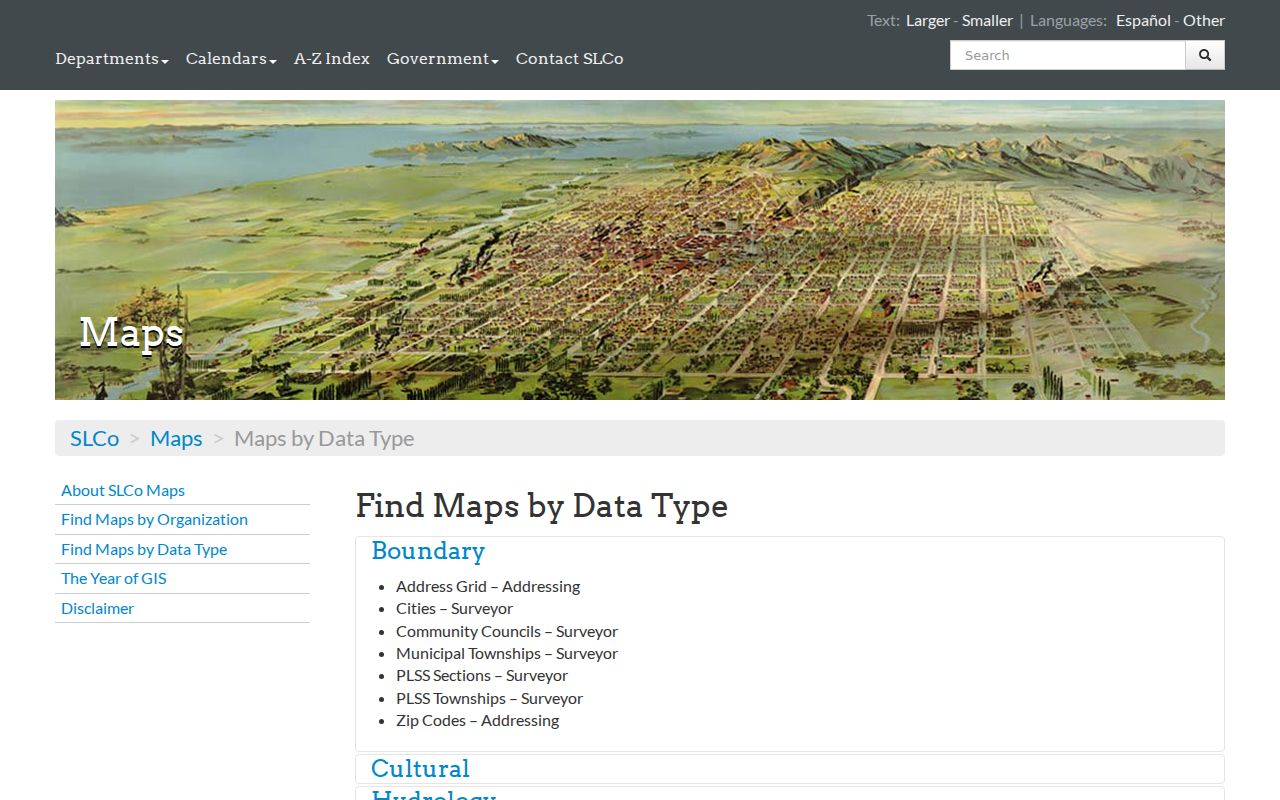Image resolution: width=1280 pixels, height=800 pixels.
Task: Click the Maps banner image
Action: pyautogui.click(x=640, y=250)
